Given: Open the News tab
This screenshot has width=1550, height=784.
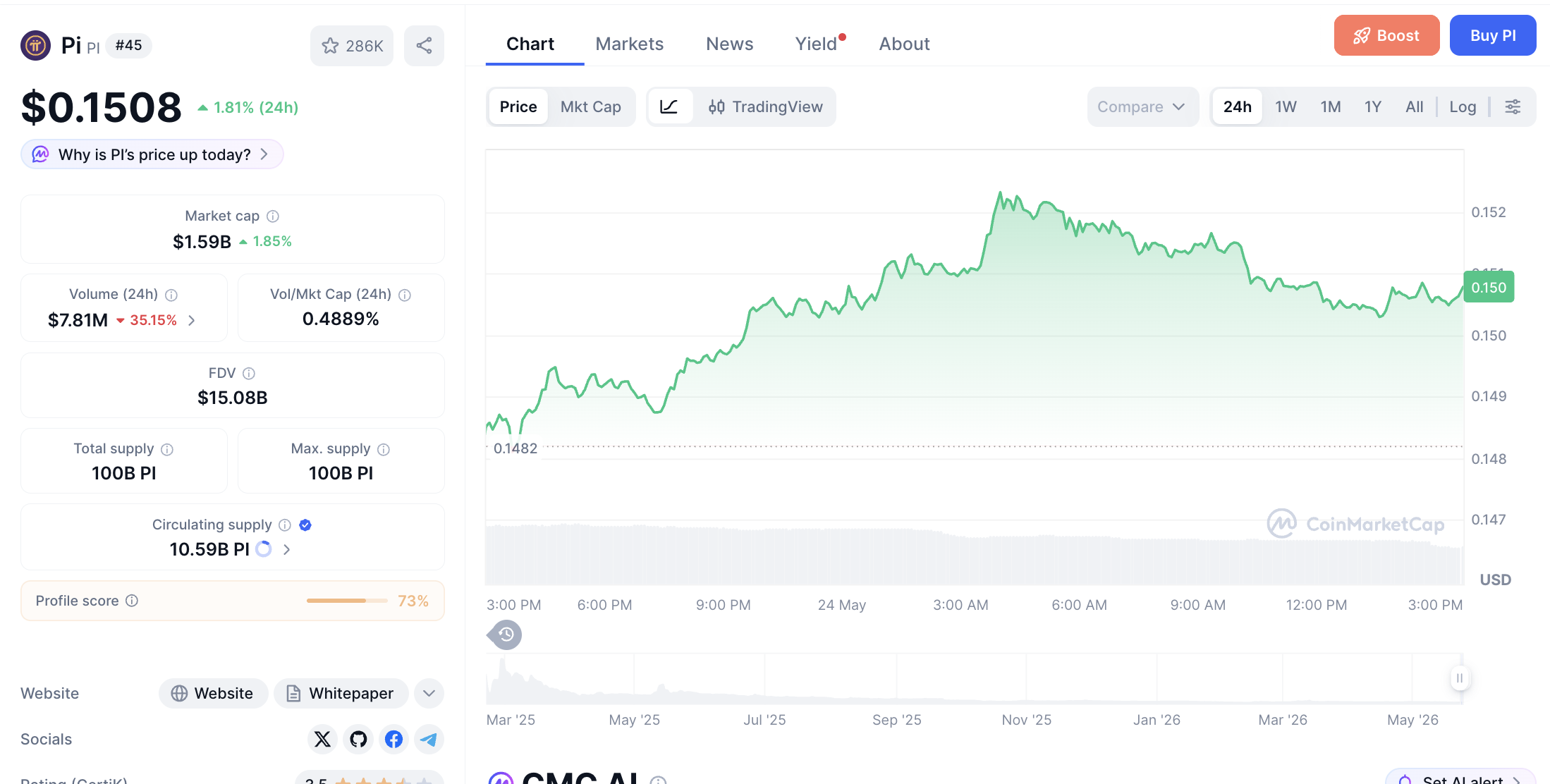Looking at the screenshot, I should [730, 44].
